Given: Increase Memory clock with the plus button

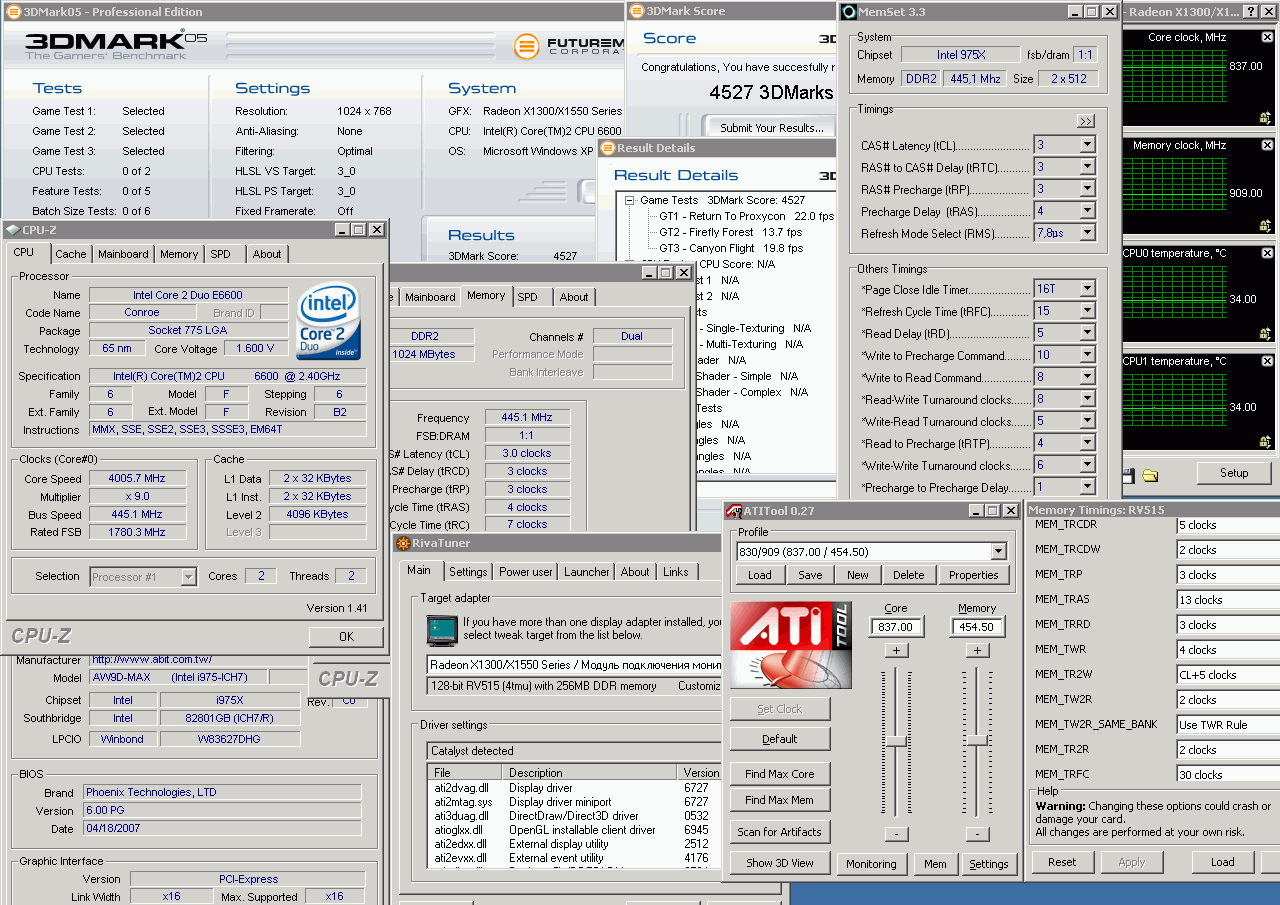Looking at the screenshot, I should pyautogui.click(x=977, y=650).
